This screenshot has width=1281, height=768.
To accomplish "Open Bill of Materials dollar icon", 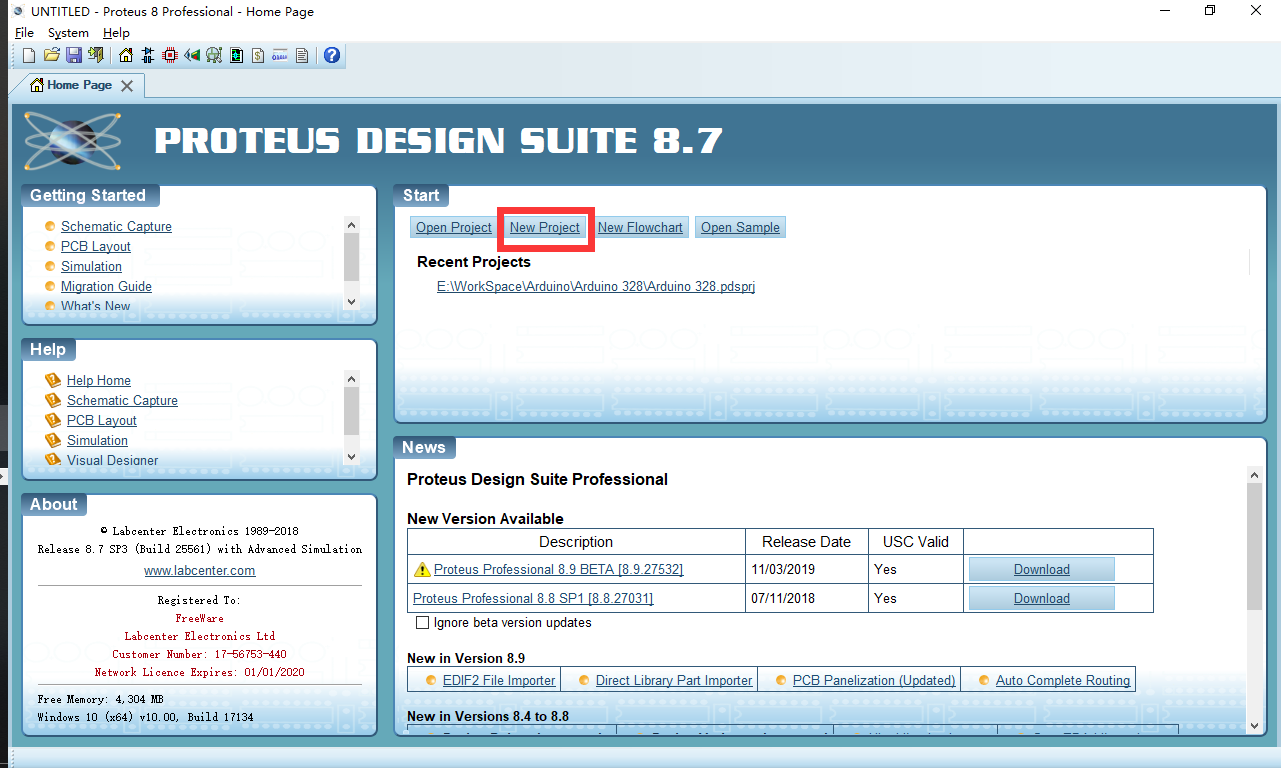I will [258, 55].
